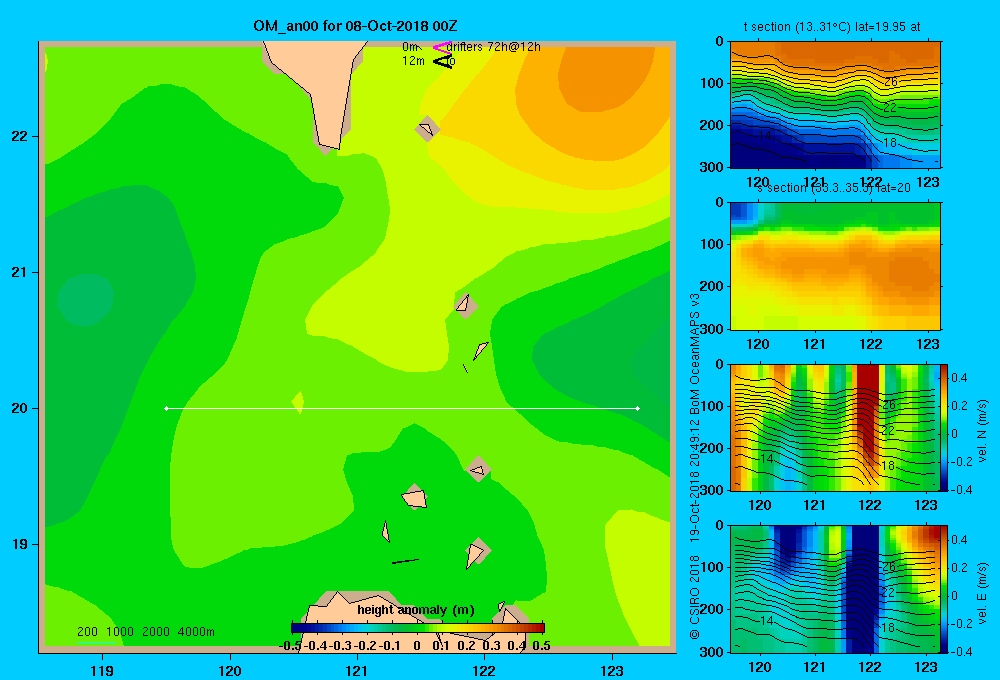Click latitude label '21' on main map axis
1000x680 pixels.
coord(20,272)
